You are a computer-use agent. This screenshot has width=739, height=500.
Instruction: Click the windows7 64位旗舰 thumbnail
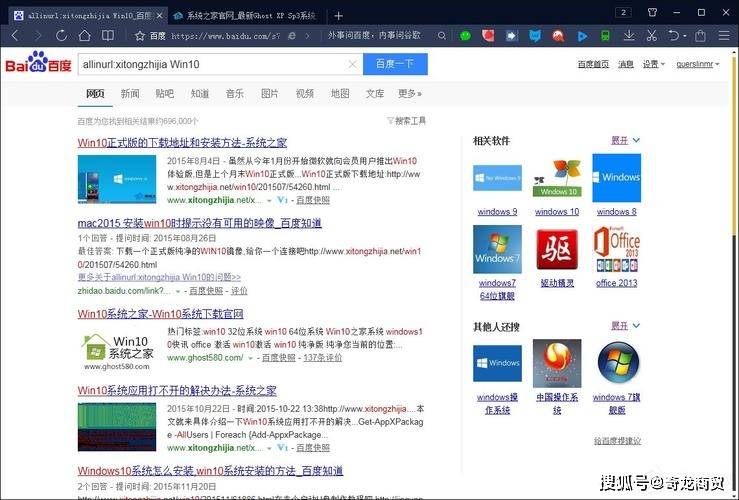click(497, 249)
